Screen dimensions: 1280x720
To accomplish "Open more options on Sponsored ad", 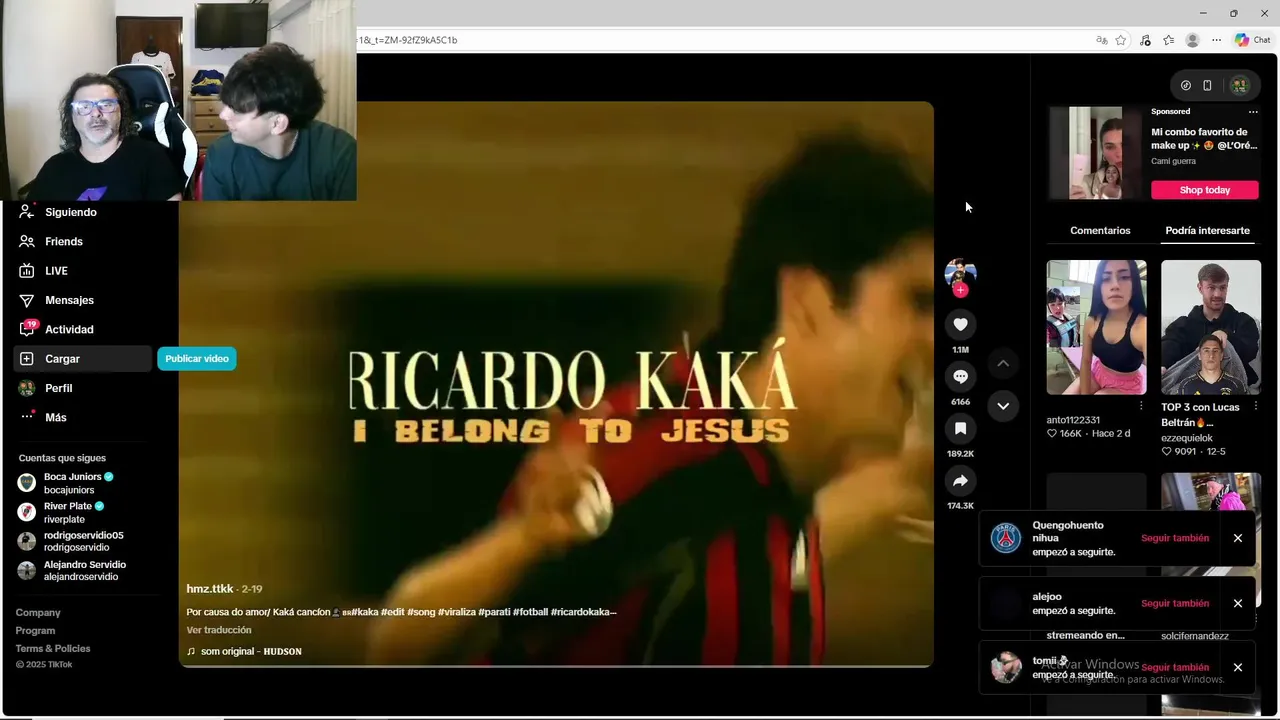I will click(1253, 112).
